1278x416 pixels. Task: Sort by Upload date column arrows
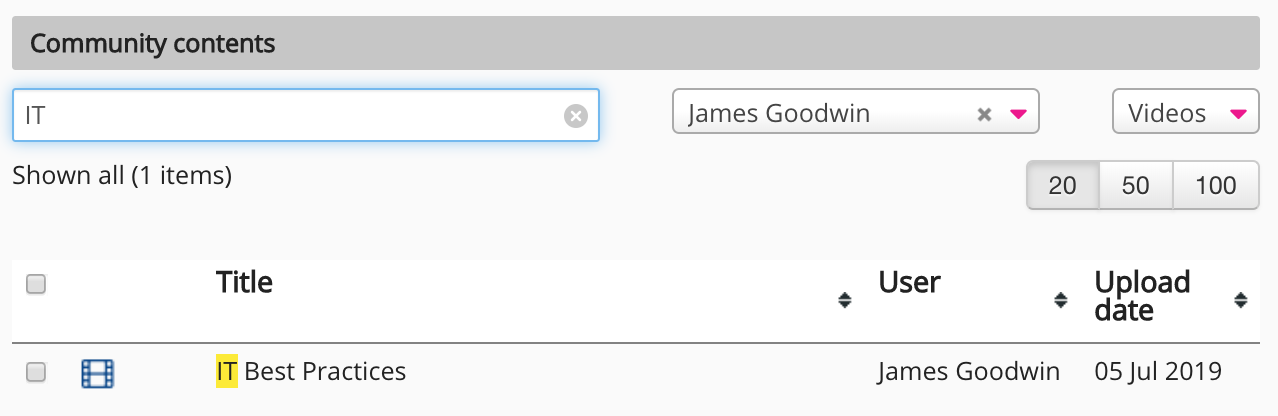(x=1241, y=300)
